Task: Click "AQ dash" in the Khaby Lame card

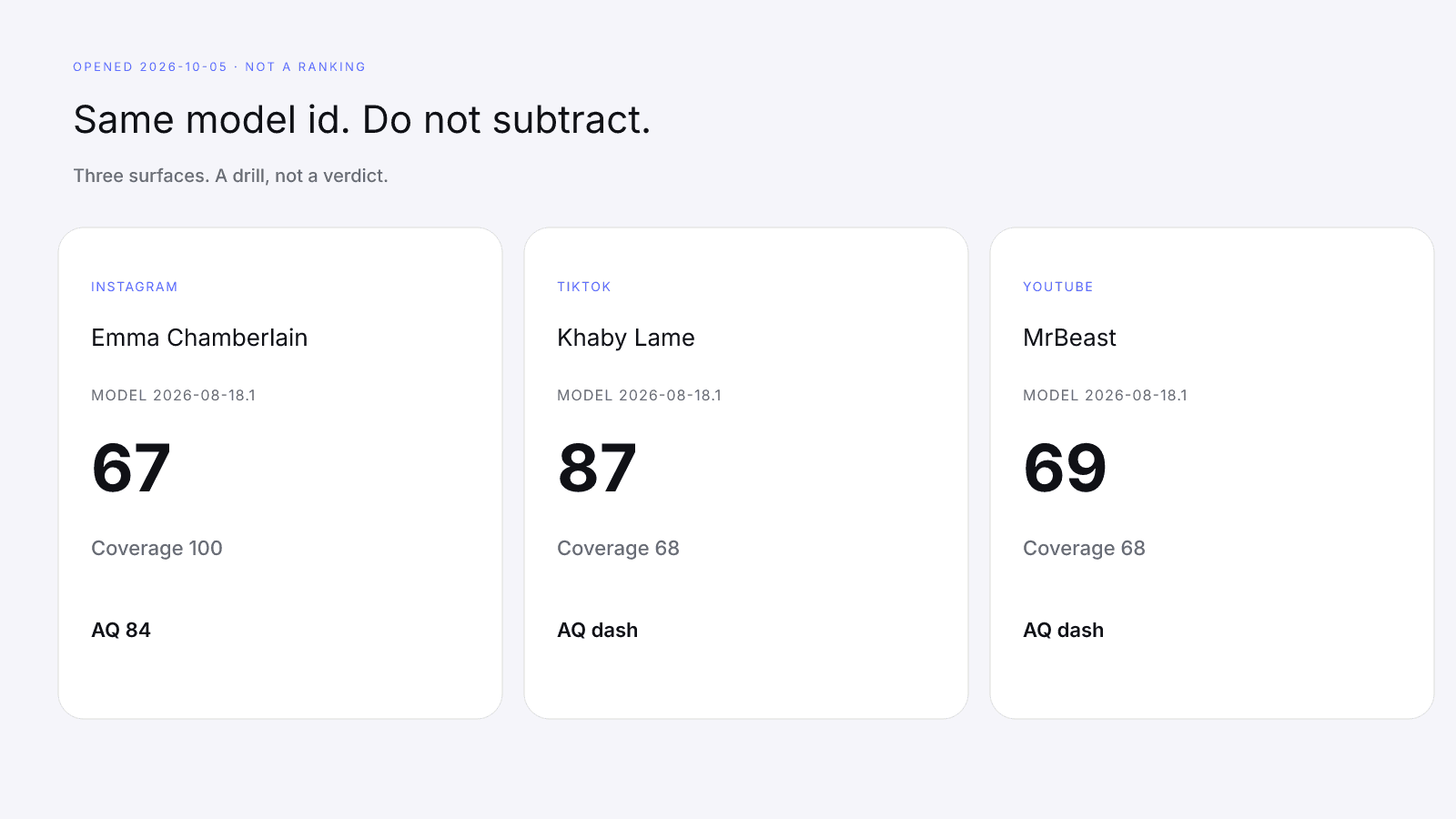Action: click(x=597, y=630)
